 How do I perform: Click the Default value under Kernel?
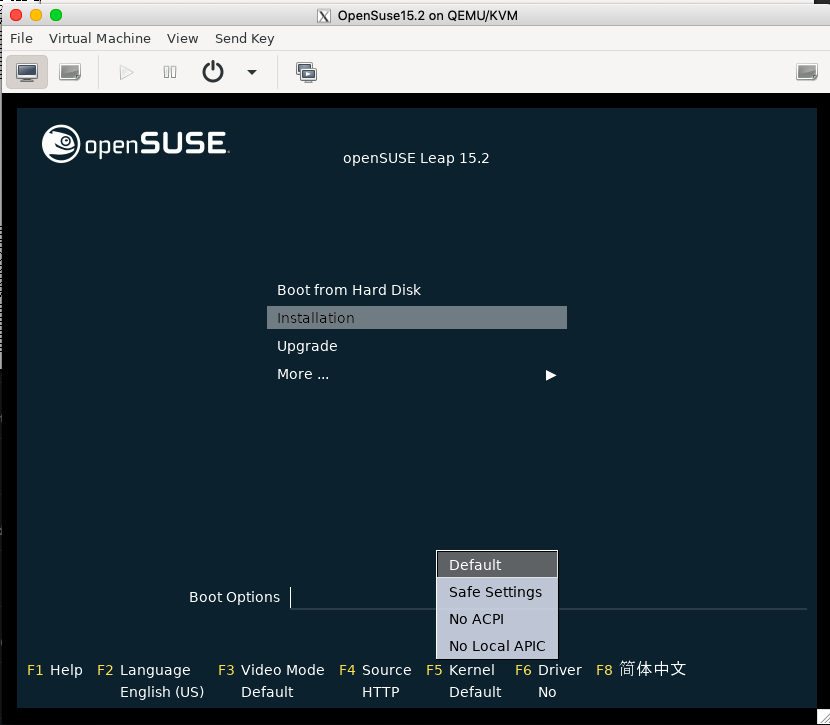(x=475, y=692)
